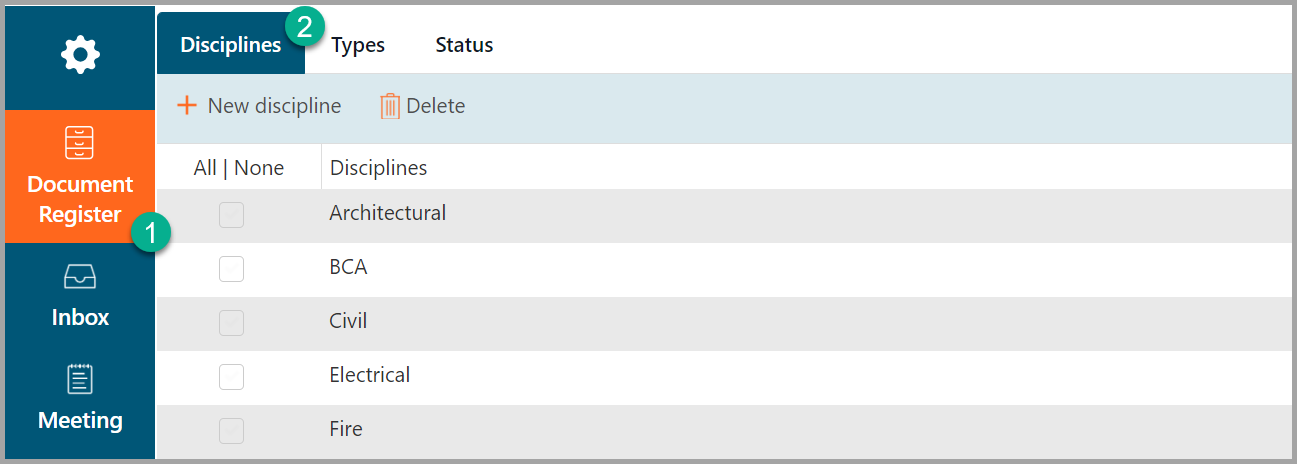Image resolution: width=1297 pixels, height=464 pixels.
Task: Click the trash can Delete icon
Action: click(x=390, y=106)
